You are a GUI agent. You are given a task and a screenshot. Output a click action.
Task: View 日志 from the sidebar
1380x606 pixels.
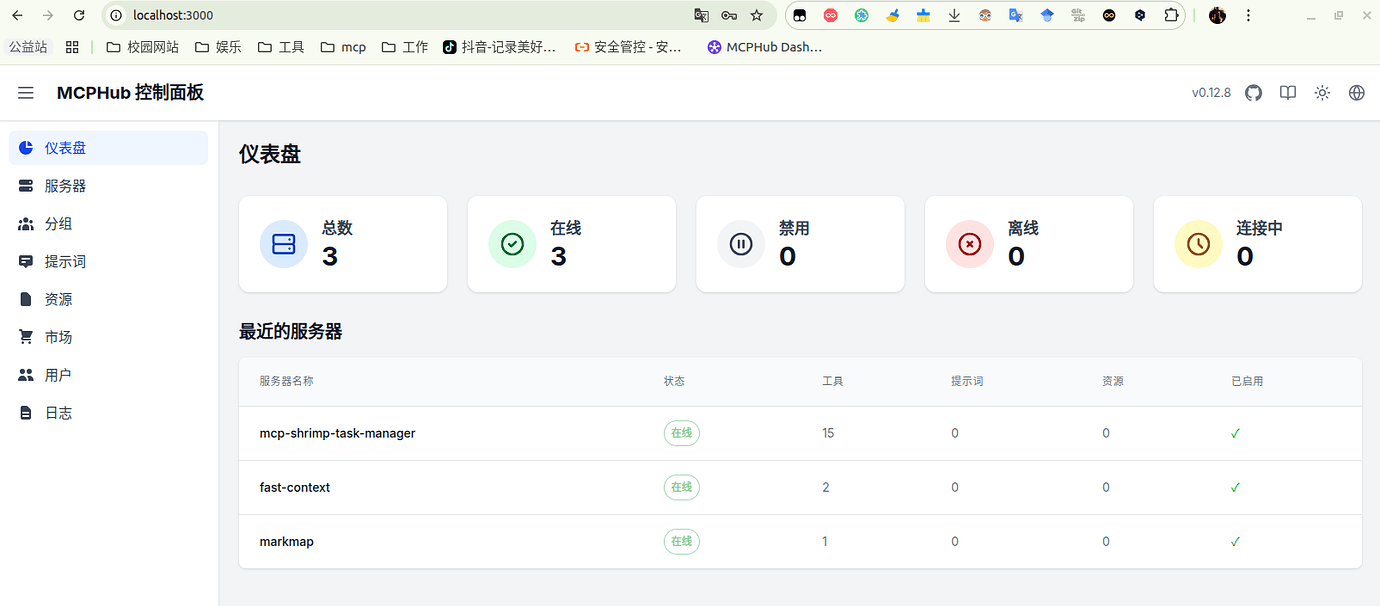[108, 413]
